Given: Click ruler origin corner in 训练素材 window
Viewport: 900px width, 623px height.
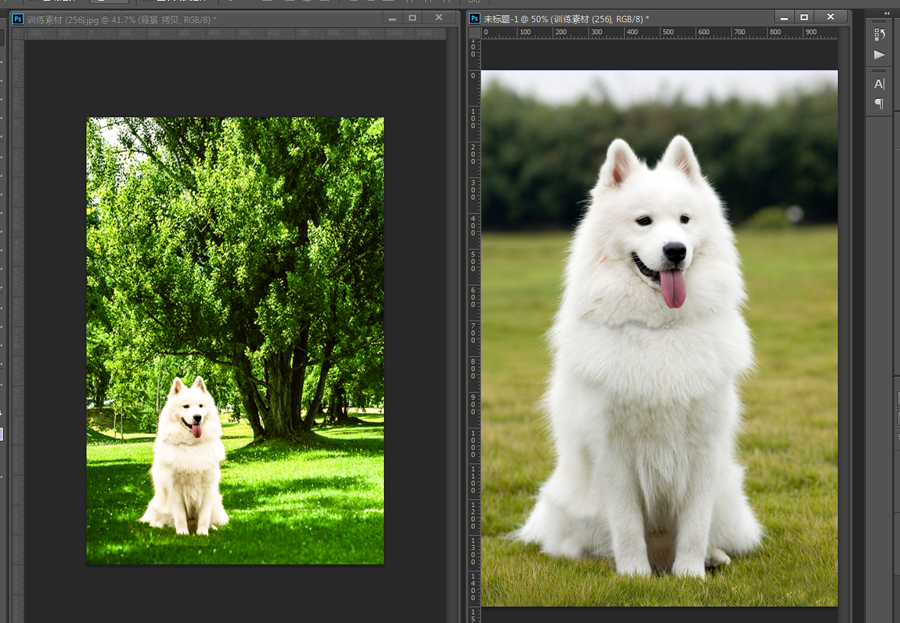Looking at the screenshot, I should (x=17, y=34).
